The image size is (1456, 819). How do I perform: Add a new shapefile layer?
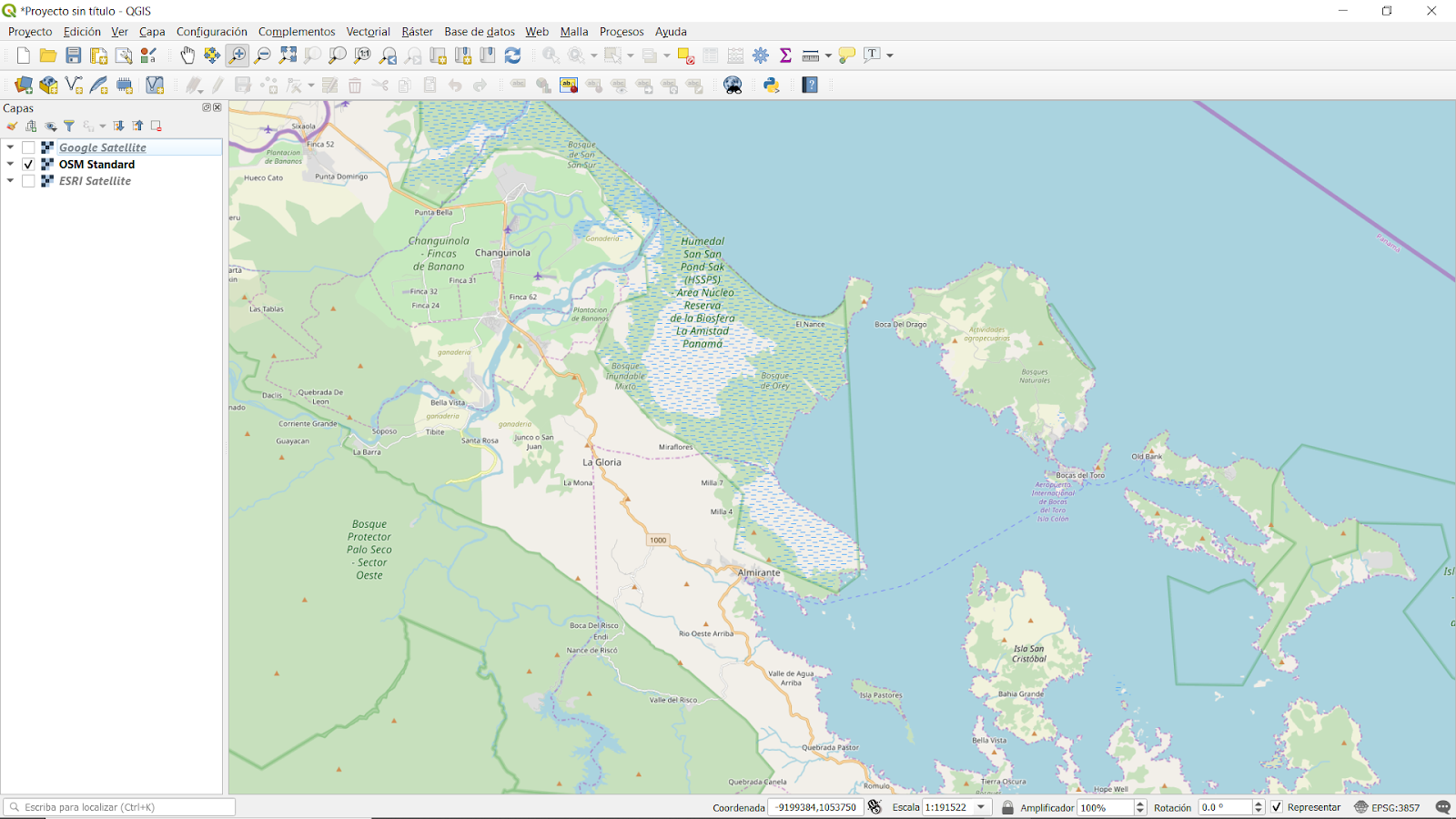[74, 85]
